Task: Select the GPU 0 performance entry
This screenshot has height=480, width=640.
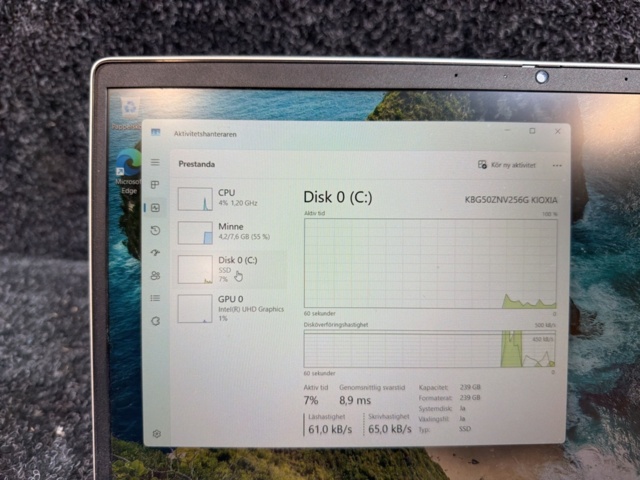Action: (231, 309)
